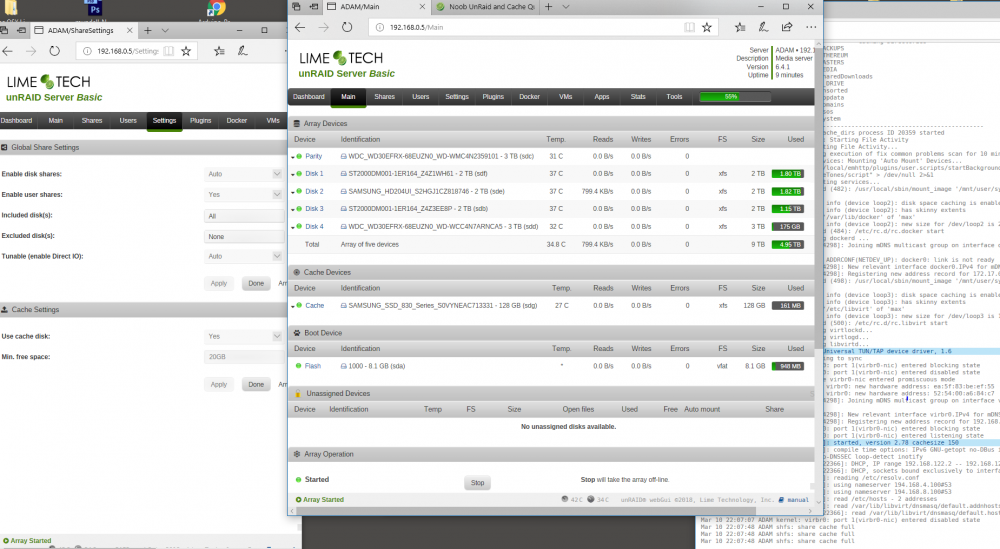
Task: Open the Tools tab in ADAM/Main window
Action: tap(674, 97)
